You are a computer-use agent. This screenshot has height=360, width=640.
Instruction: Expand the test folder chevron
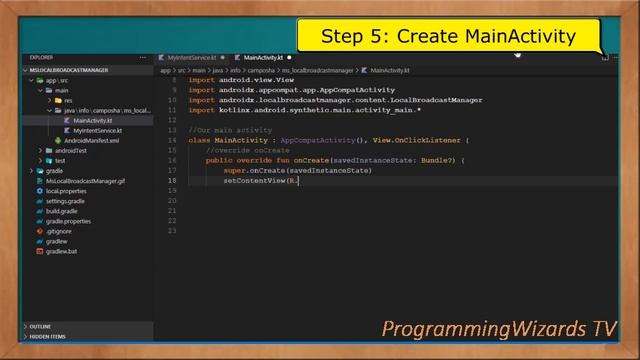[40, 161]
